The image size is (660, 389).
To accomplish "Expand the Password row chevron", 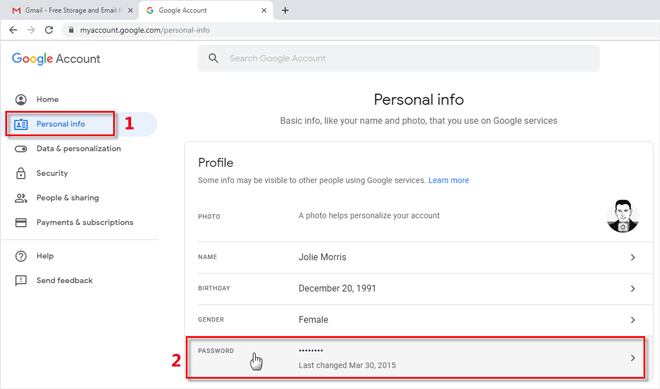I will [x=633, y=358].
